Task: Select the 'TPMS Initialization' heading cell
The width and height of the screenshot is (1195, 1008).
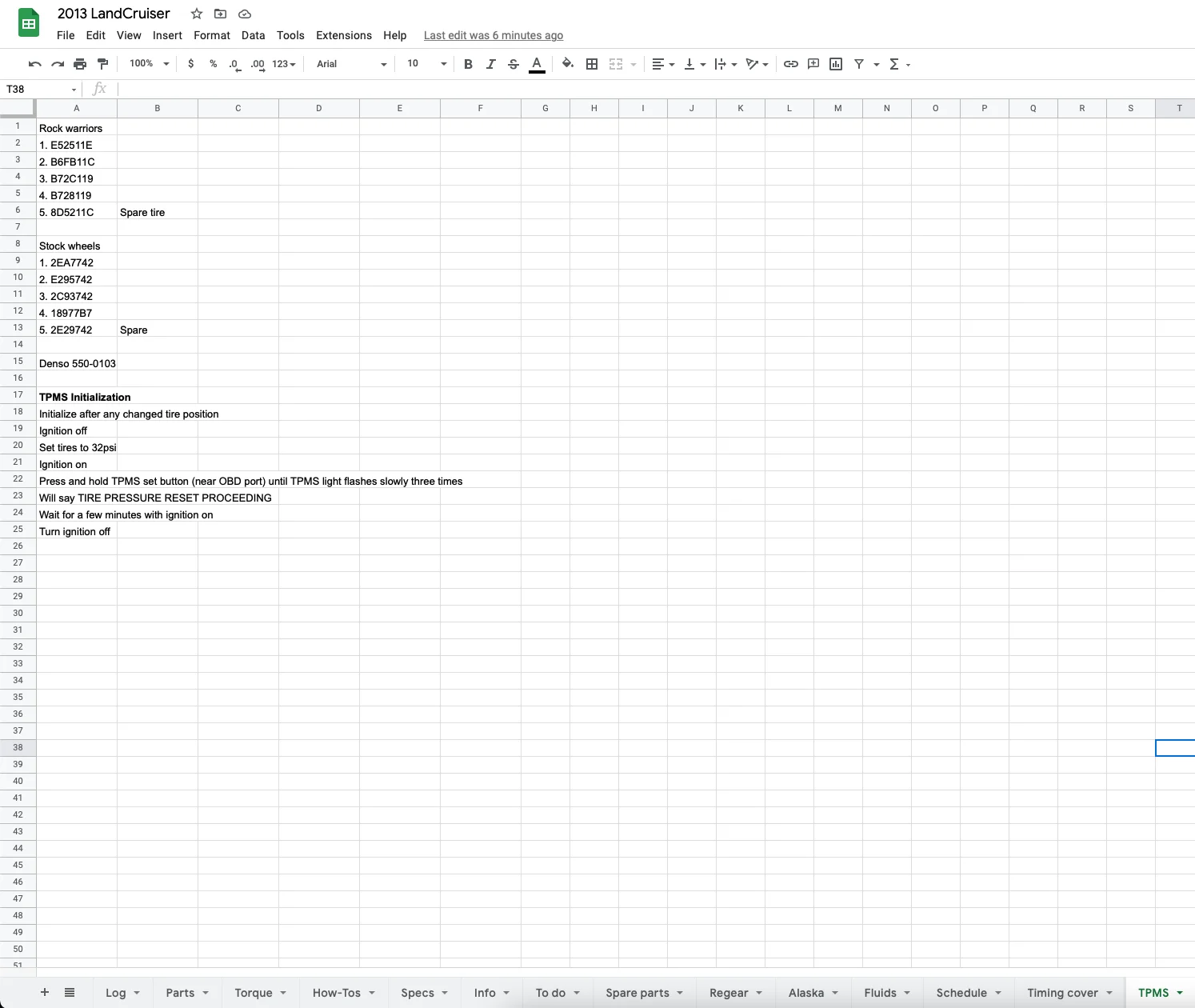Action: pos(77,396)
